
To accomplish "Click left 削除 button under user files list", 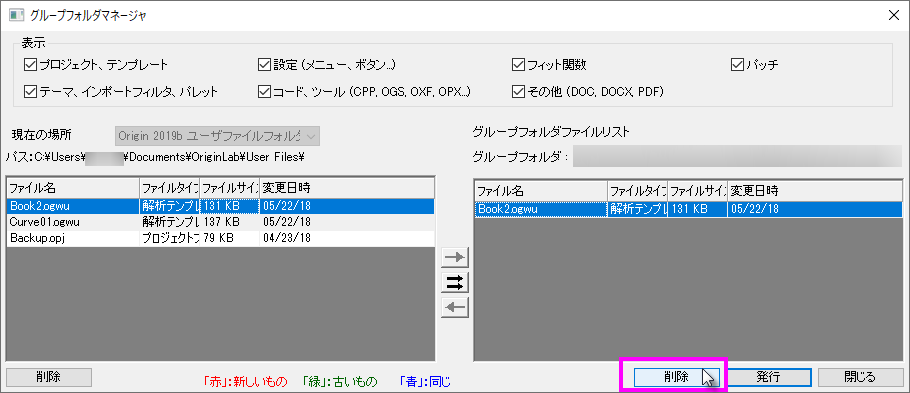I will point(49,376).
